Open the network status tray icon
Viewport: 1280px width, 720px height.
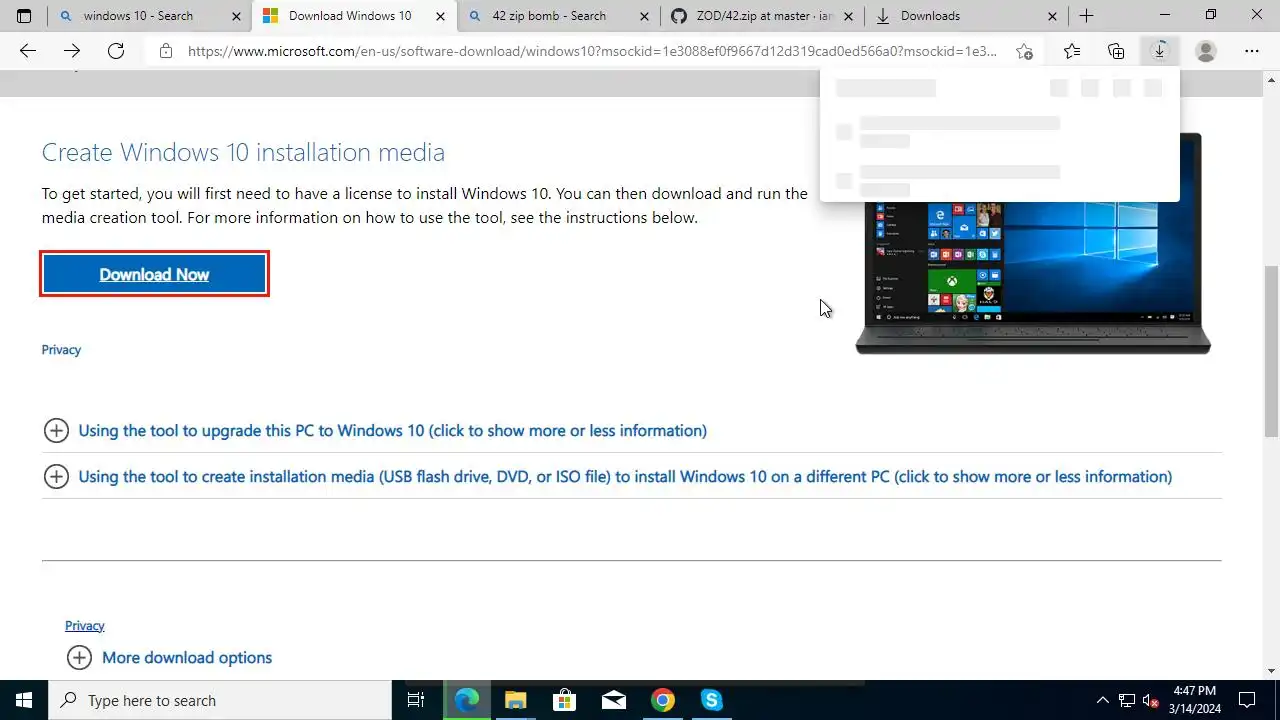[x=1127, y=700]
